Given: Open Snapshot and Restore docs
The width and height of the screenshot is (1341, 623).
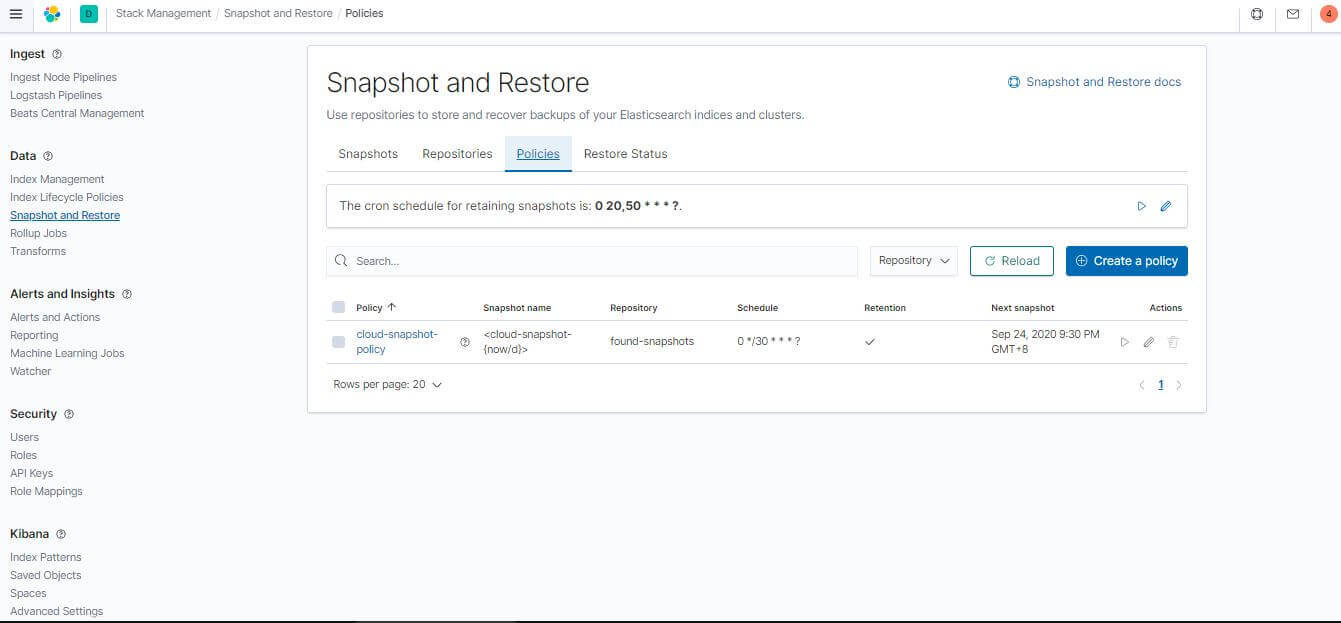Looking at the screenshot, I should click(x=1095, y=81).
